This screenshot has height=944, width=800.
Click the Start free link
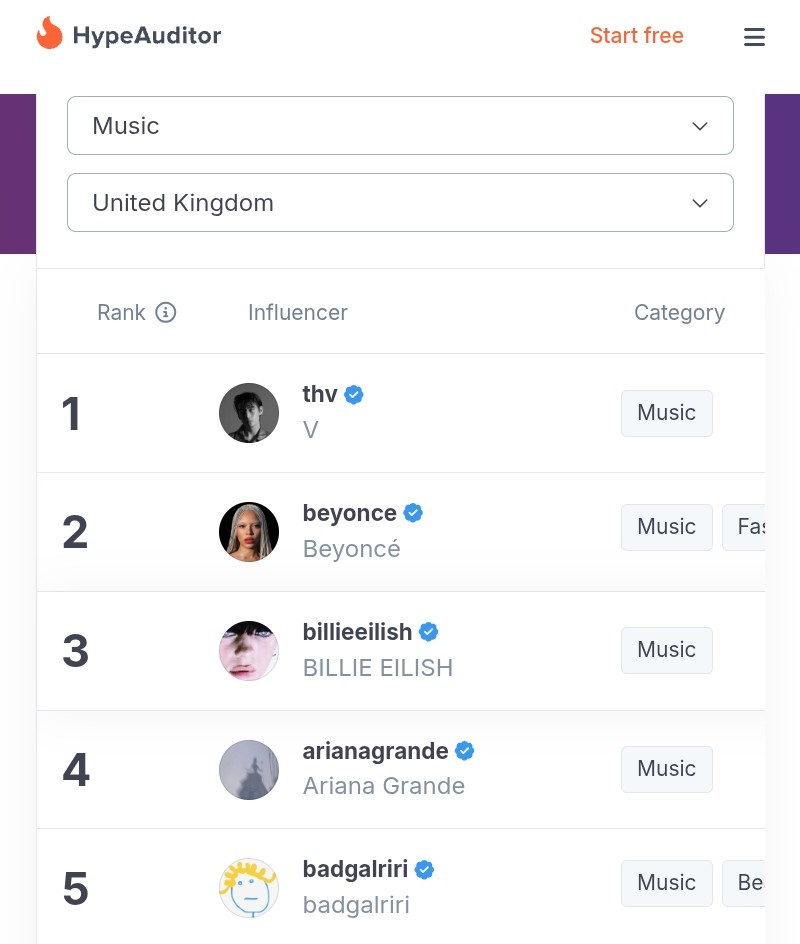637,36
